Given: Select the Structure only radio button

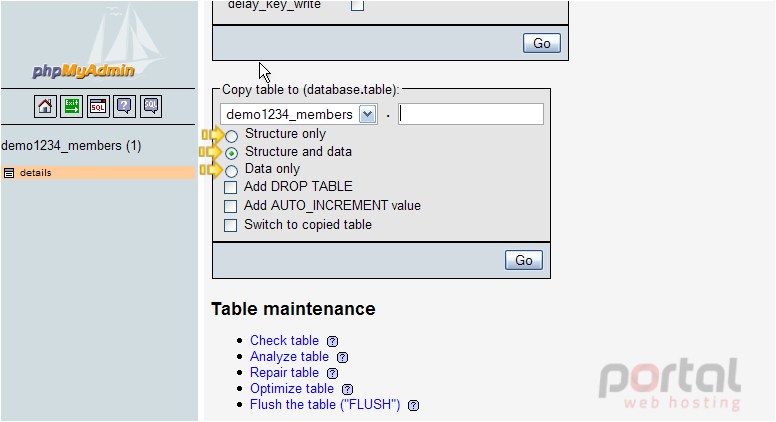Looking at the screenshot, I should click(231, 135).
